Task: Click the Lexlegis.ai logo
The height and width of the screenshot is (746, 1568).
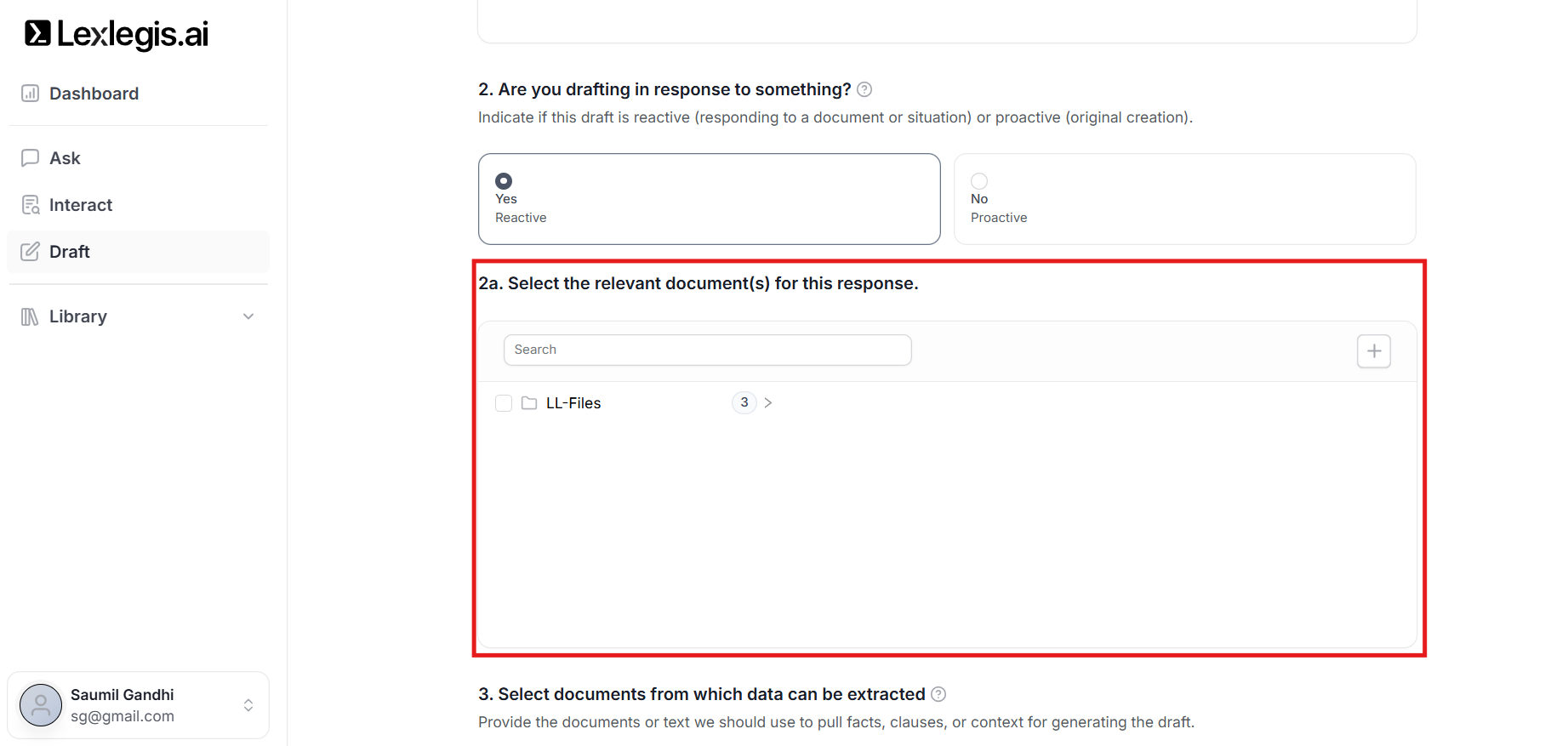Action: (x=117, y=34)
